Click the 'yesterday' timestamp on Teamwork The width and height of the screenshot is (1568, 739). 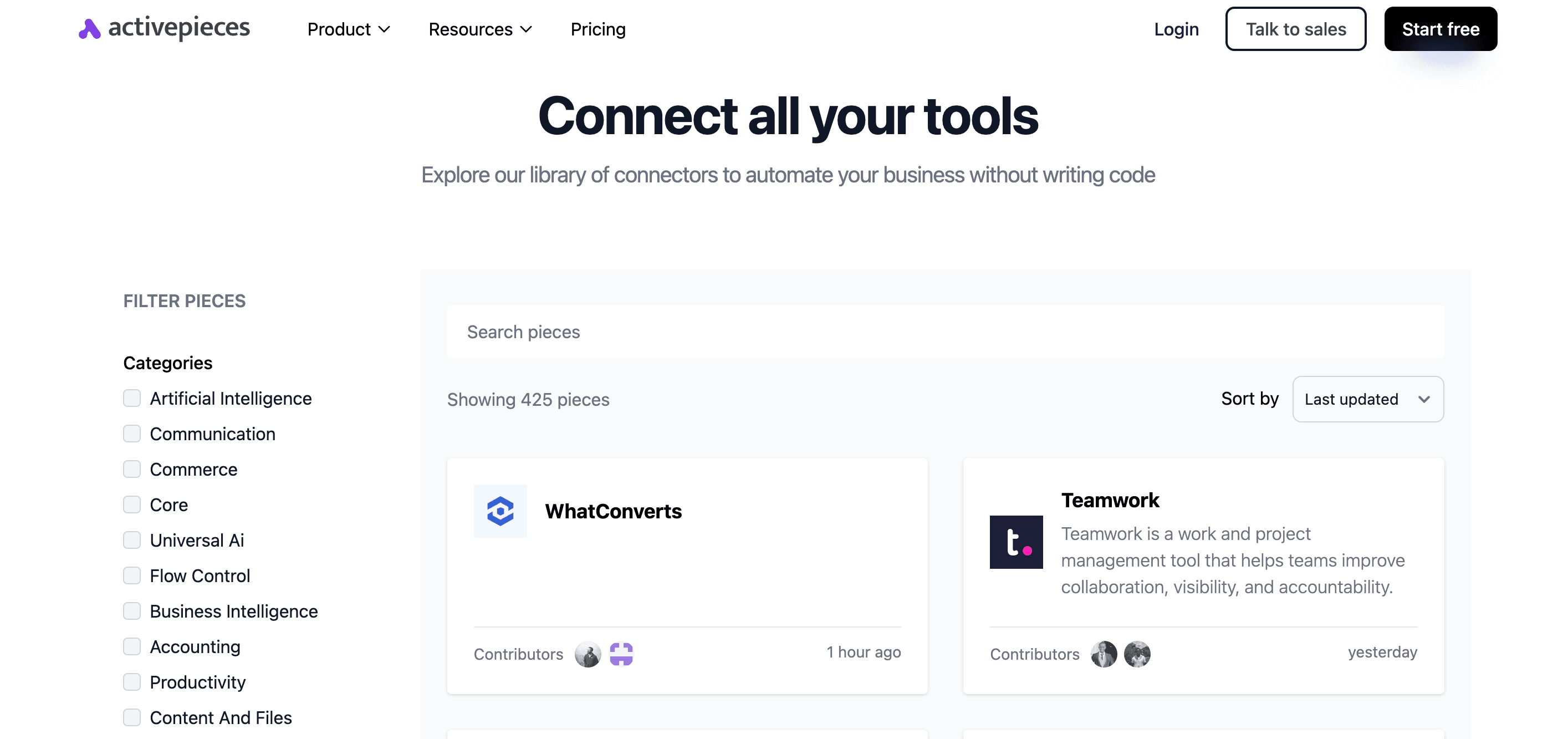click(x=1382, y=652)
